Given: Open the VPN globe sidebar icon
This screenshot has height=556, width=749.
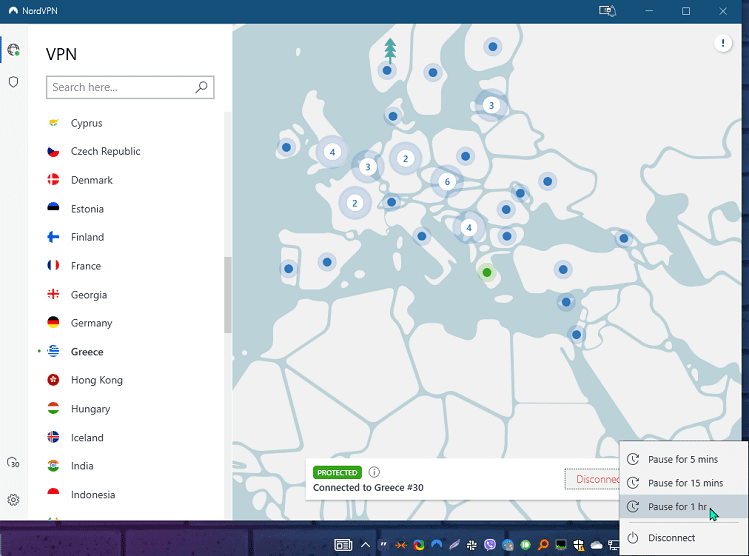Looking at the screenshot, I should tap(13, 50).
